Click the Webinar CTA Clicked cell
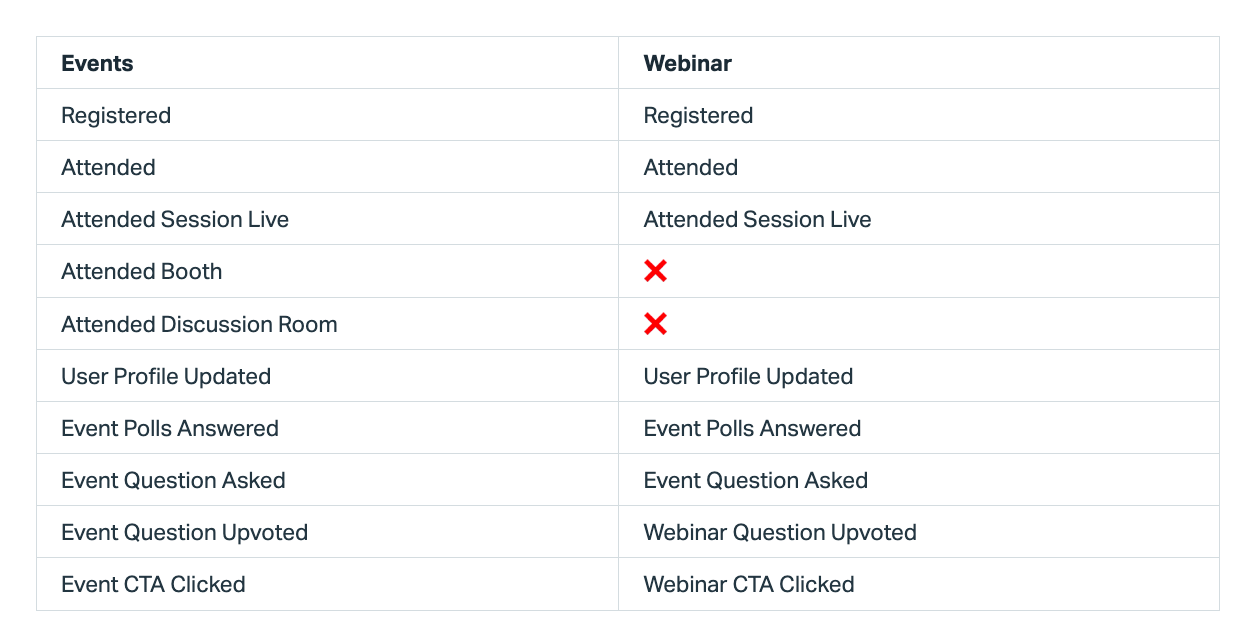Image resolution: width=1240 pixels, height=628 pixels. [749, 584]
